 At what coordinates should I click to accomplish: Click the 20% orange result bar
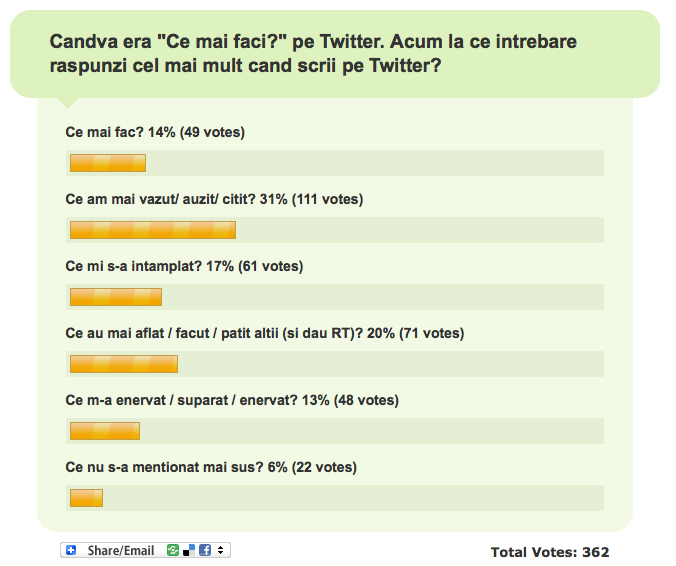(124, 364)
